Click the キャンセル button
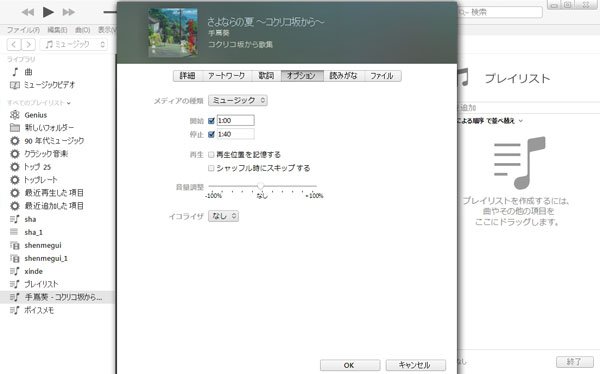 416,365
